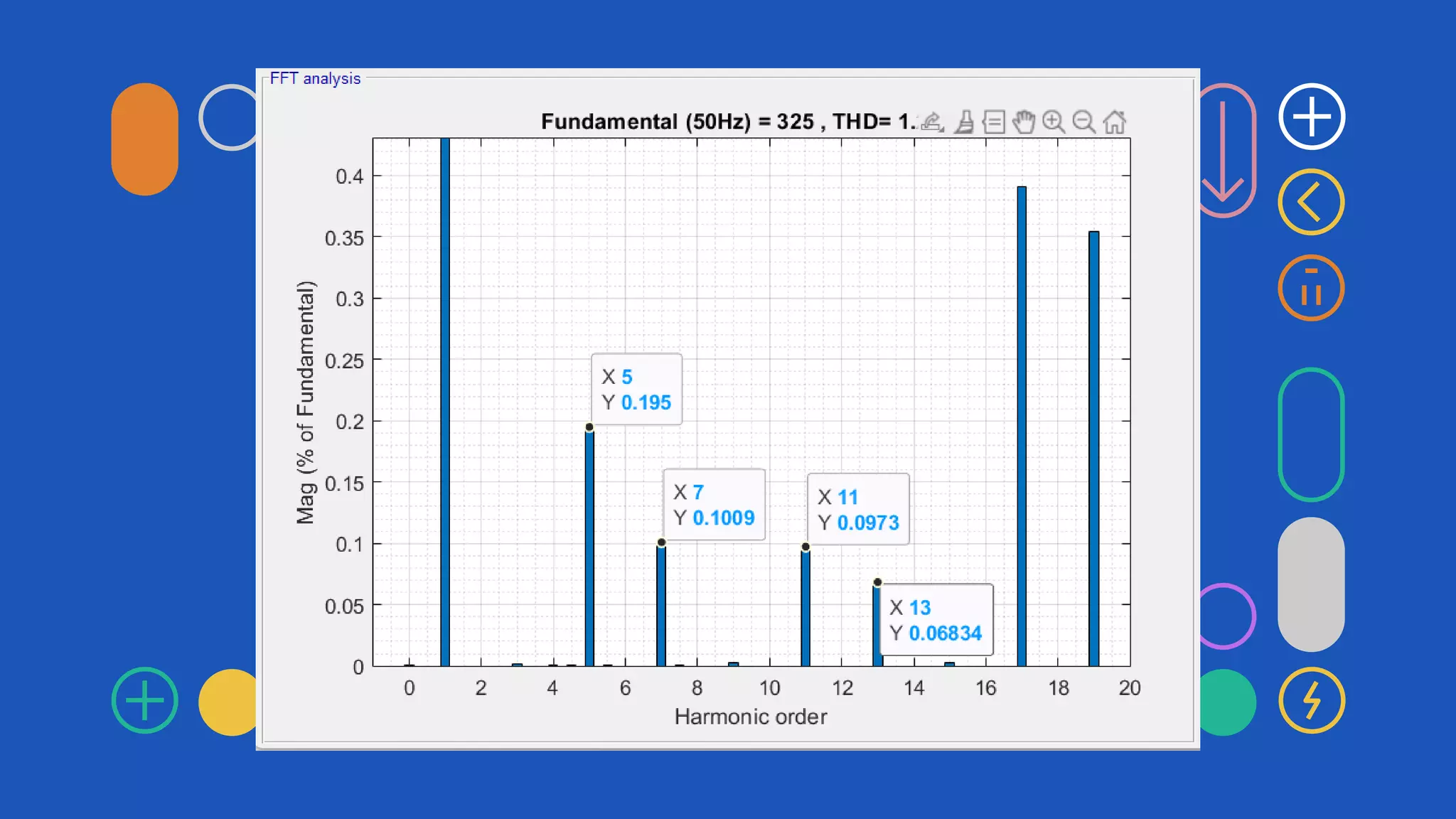Activate the brush data tool
The height and width of the screenshot is (819, 1456).
point(964,122)
